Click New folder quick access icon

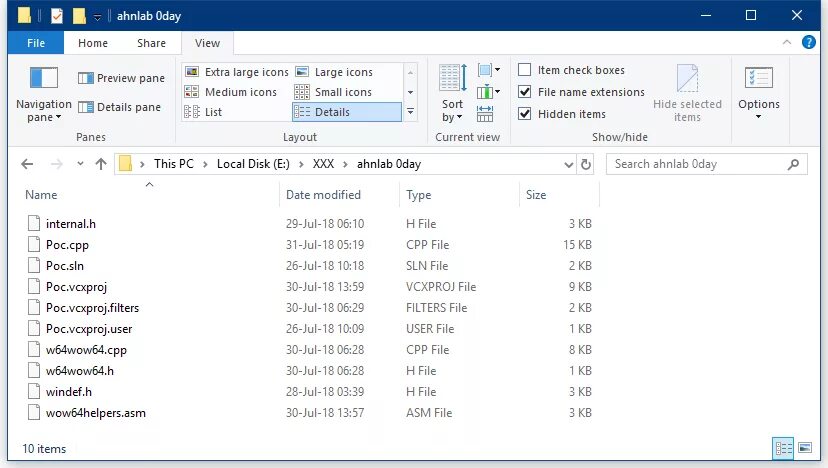click(79, 16)
